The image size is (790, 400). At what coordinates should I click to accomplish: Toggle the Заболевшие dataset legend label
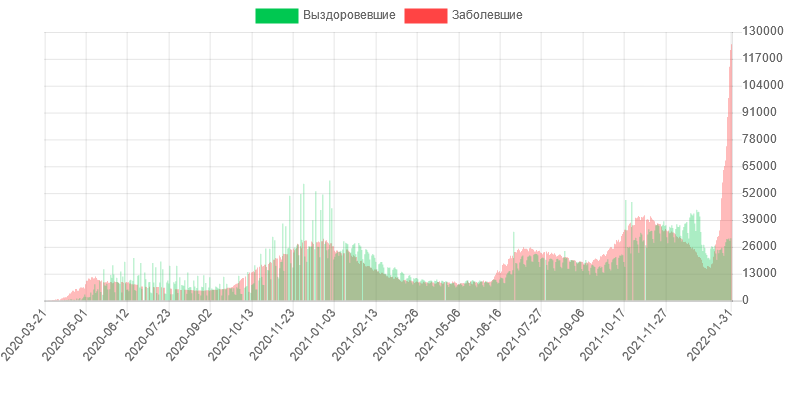[x=487, y=16]
